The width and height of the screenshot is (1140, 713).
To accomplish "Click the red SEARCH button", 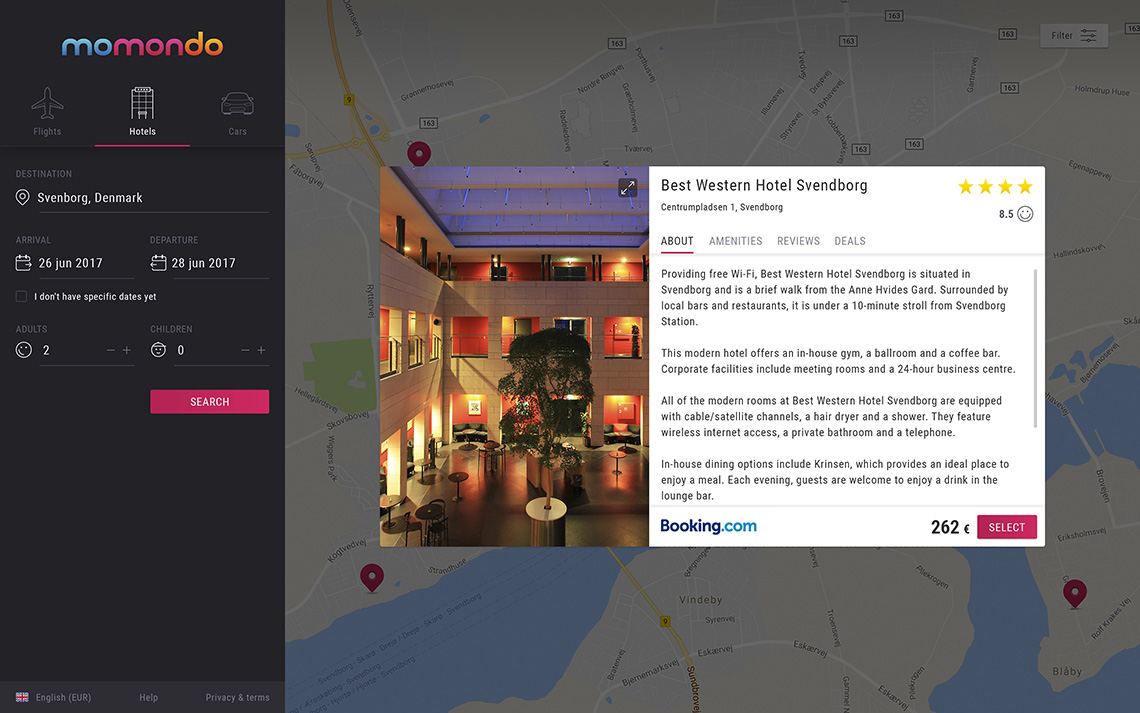I will 209,402.
